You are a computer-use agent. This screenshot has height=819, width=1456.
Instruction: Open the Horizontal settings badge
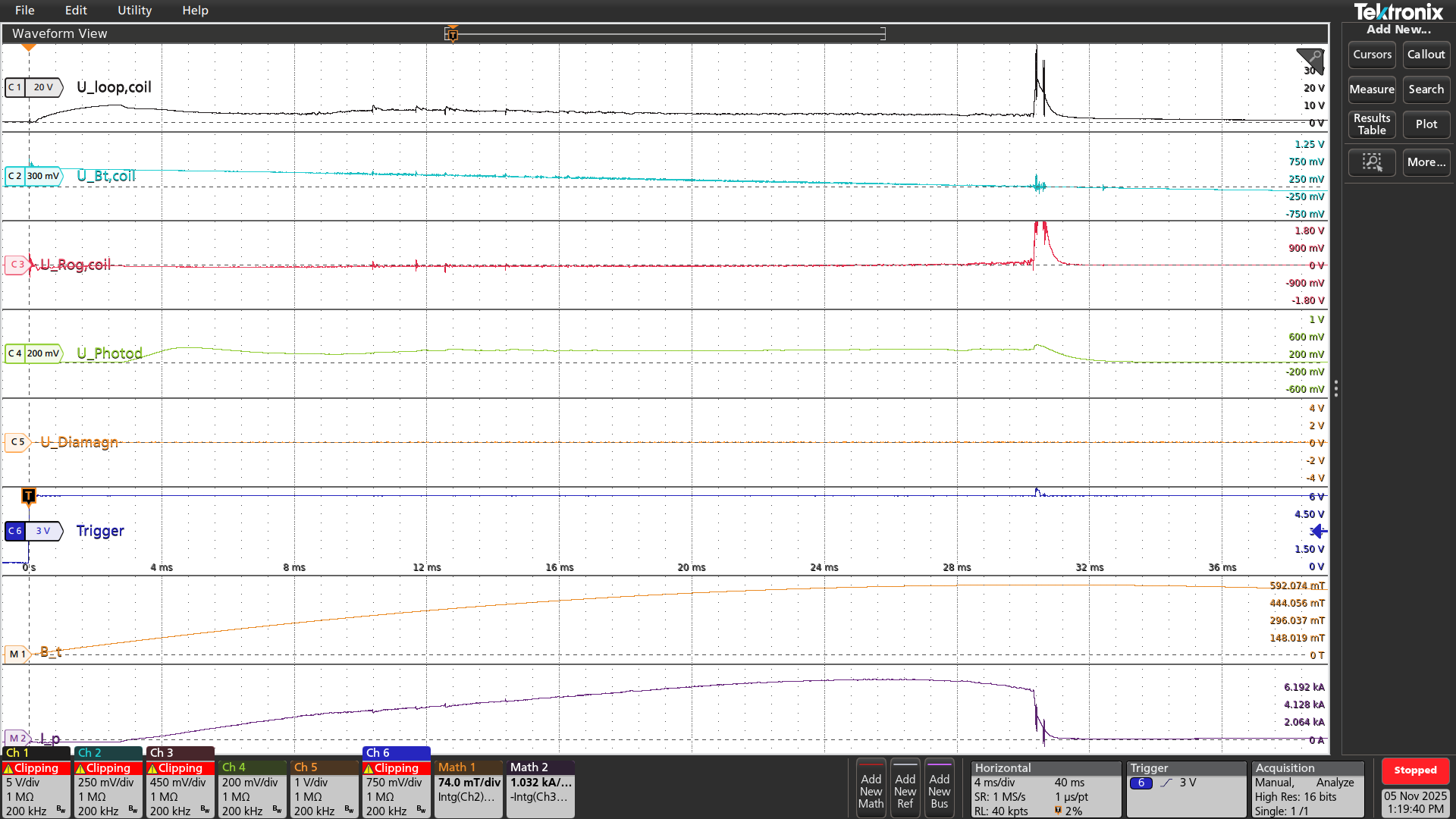pos(1045,789)
